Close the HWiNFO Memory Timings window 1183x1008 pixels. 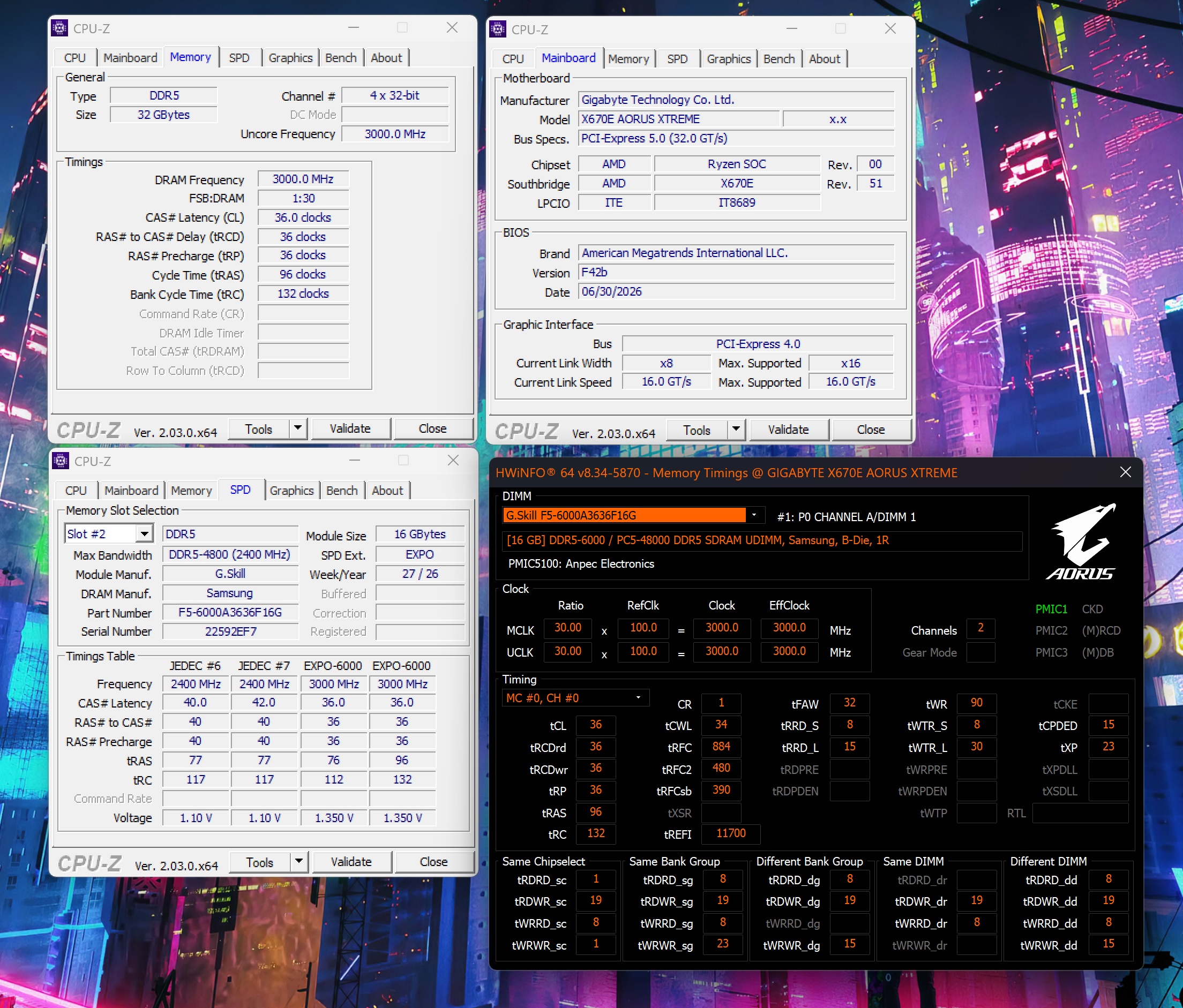pyautogui.click(x=1125, y=472)
